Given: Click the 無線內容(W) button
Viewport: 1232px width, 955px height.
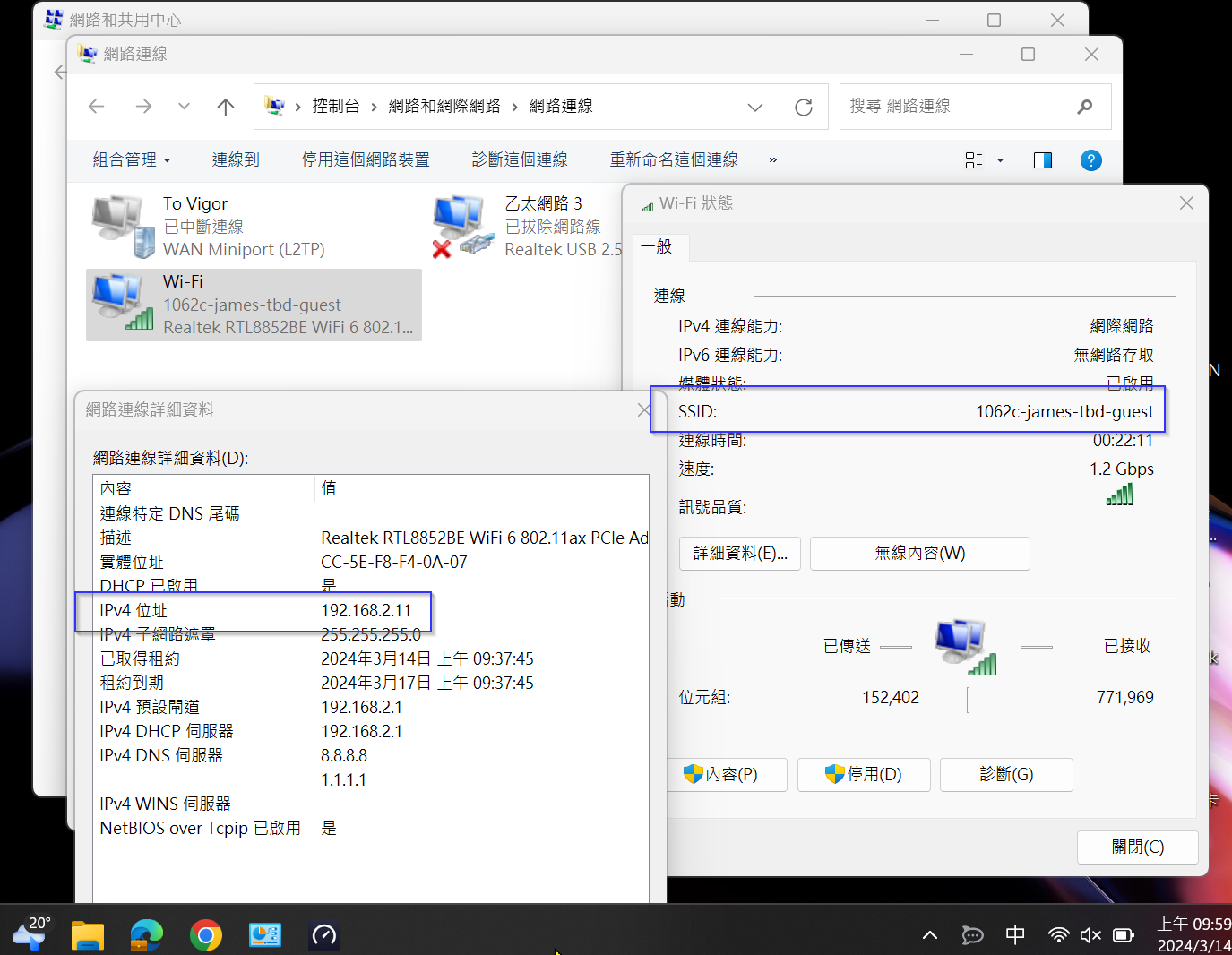Looking at the screenshot, I should click(x=919, y=554).
